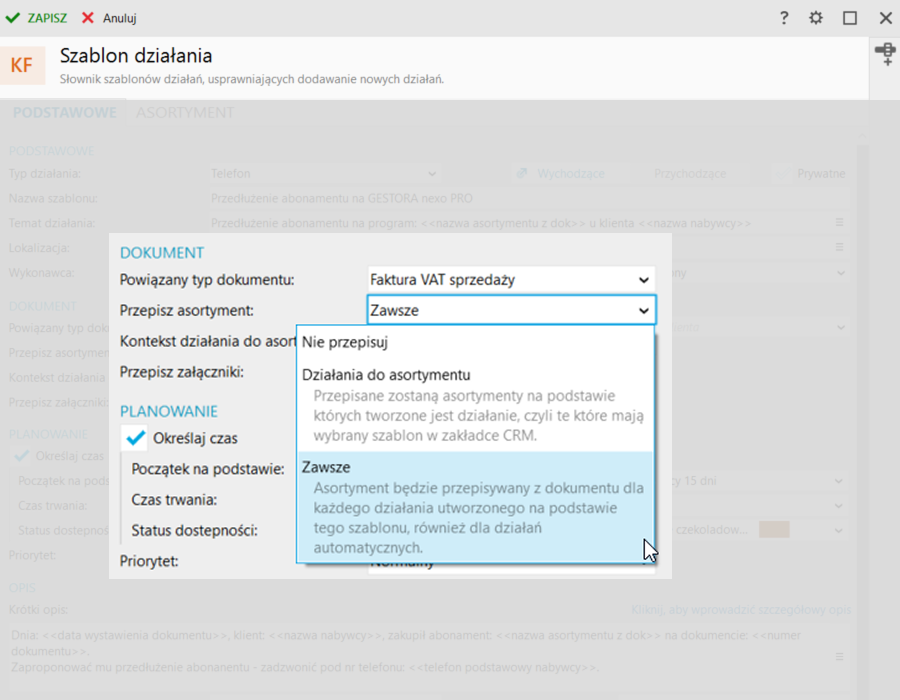The width and height of the screenshot is (900, 700).
Task: Expand the Powiązany typ dokumentu dropdown
Action: click(x=643, y=280)
